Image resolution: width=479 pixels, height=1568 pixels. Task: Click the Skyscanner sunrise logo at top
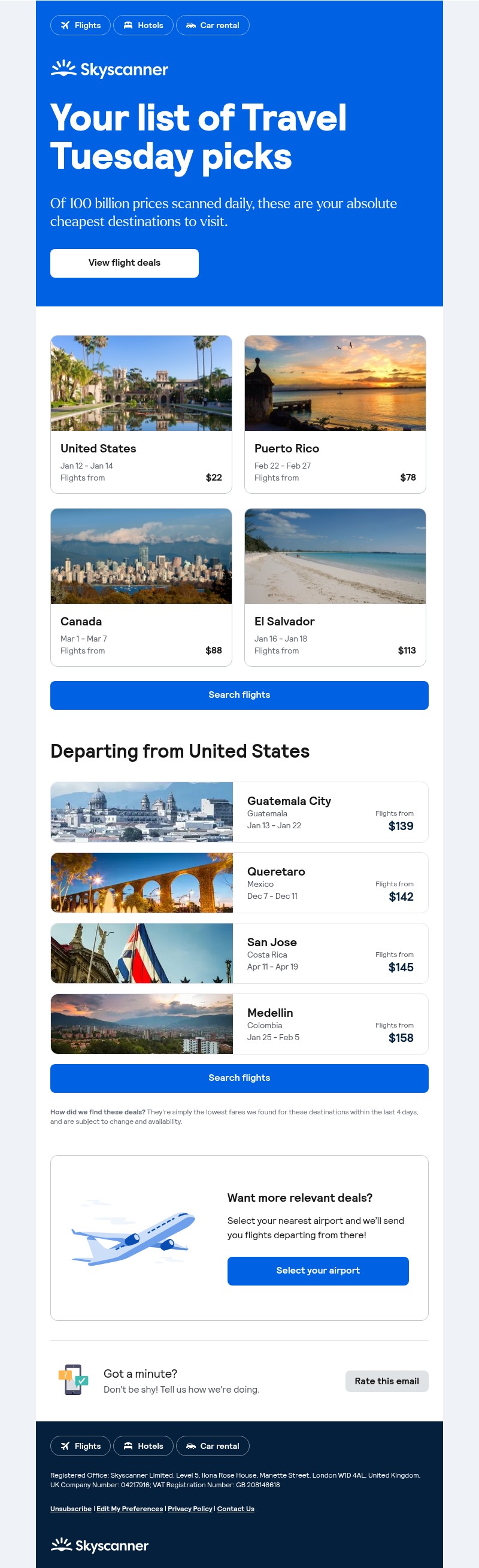63,68
